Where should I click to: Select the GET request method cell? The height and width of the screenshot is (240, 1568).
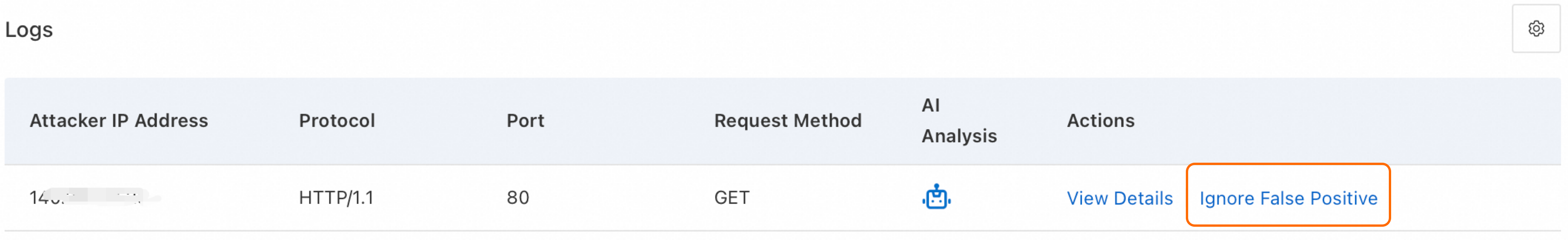tap(731, 197)
